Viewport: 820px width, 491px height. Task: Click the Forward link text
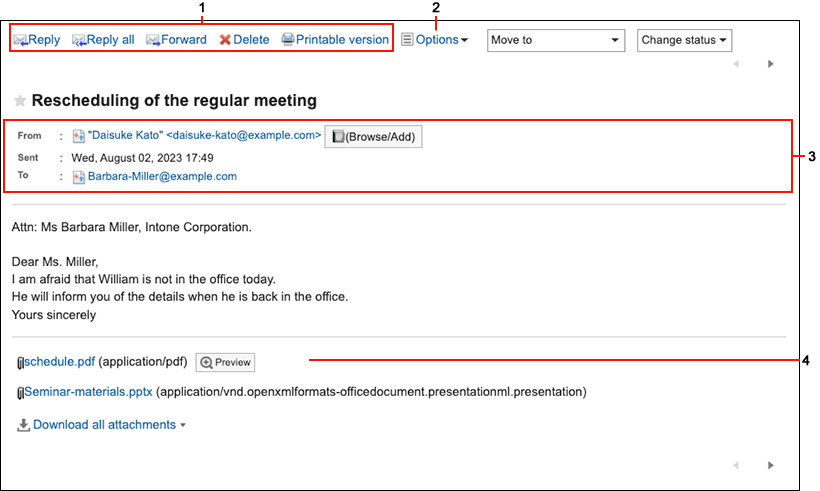[184, 40]
